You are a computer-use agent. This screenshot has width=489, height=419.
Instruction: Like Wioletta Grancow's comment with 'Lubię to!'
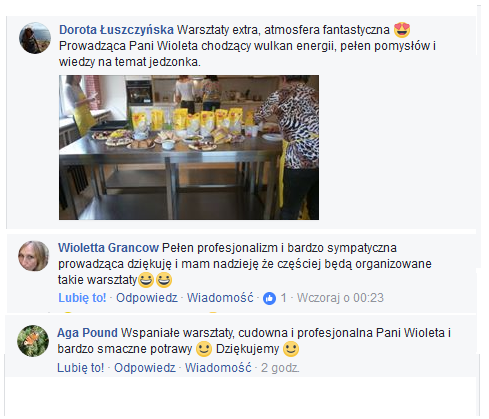pyautogui.click(x=82, y=298)
